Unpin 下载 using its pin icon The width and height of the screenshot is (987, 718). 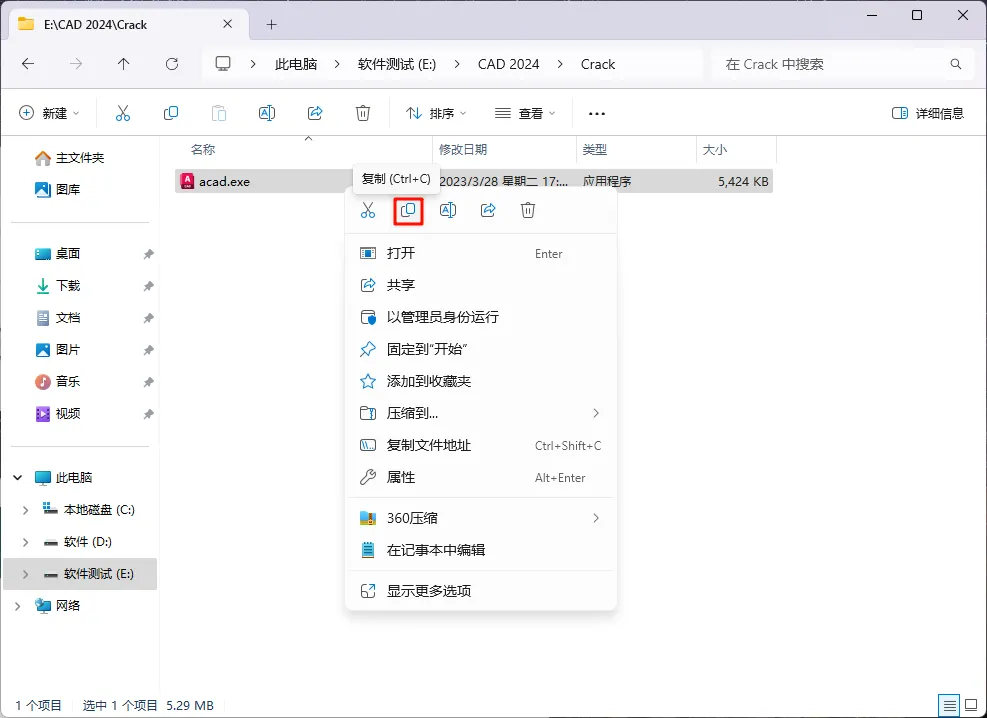coord(149,286)
